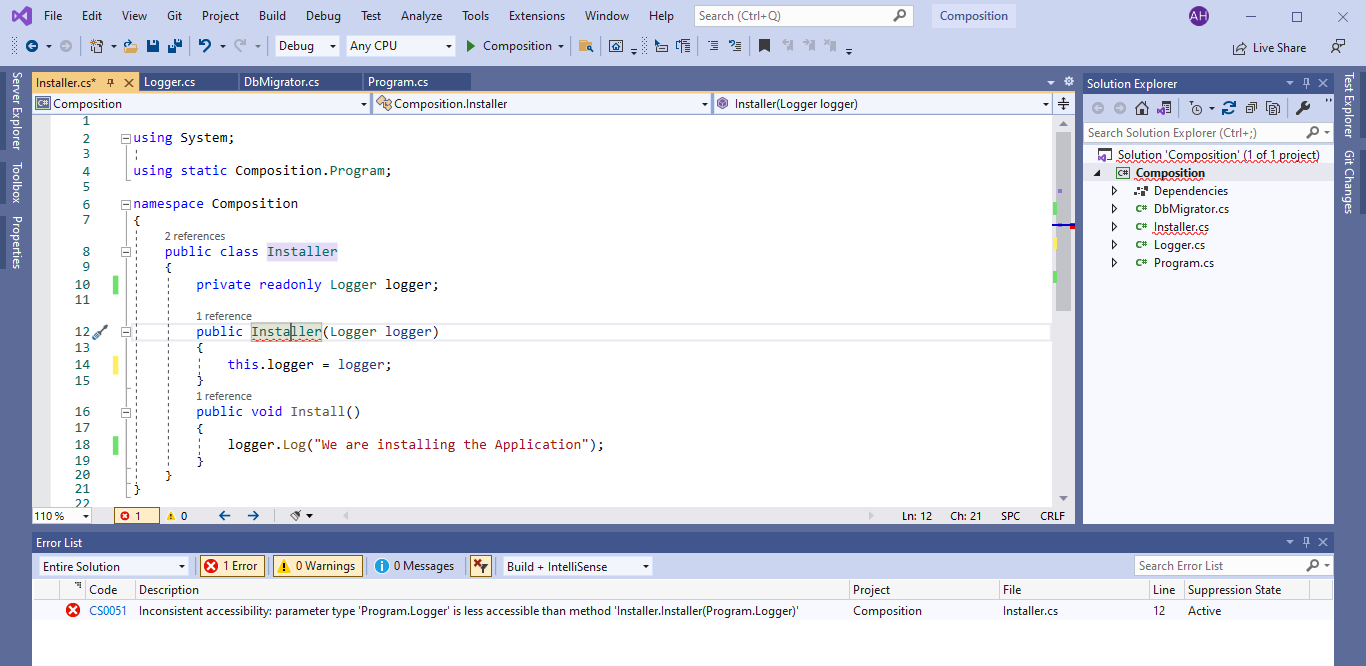
Task: Select Installer.cs in Solution Explorer
Action: click(x=1181, y=227)
